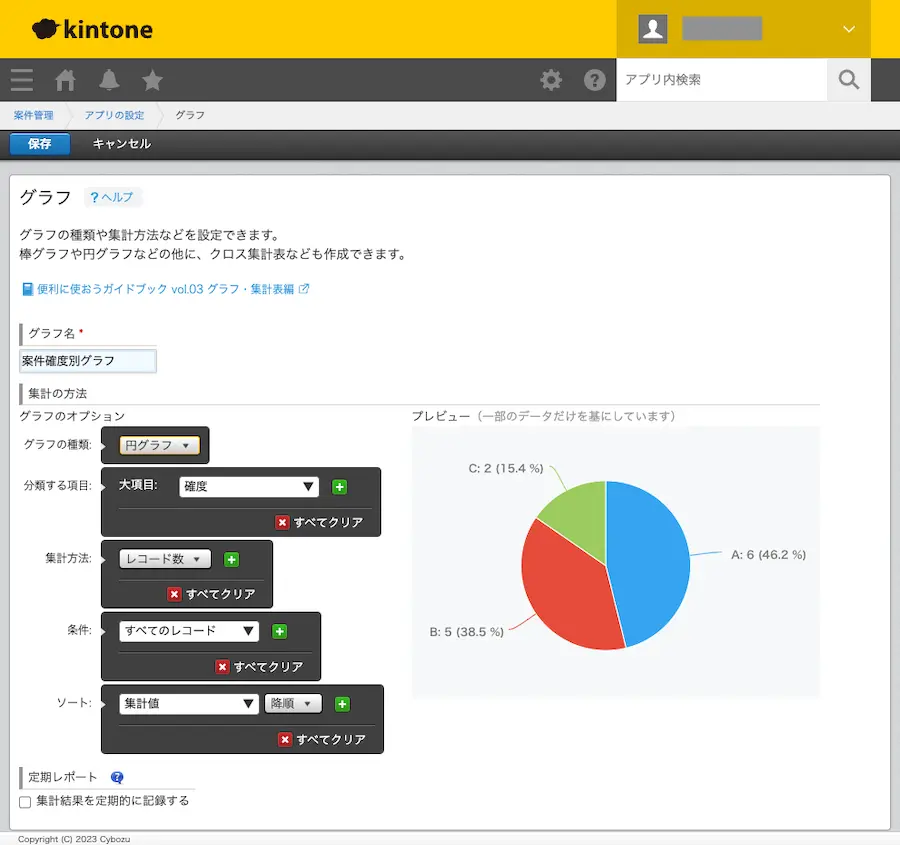Image resolution: width=900 pixels, height=845 pixels.
Task: Click the グラフ名 input field
Action: [x=87, y=361]
